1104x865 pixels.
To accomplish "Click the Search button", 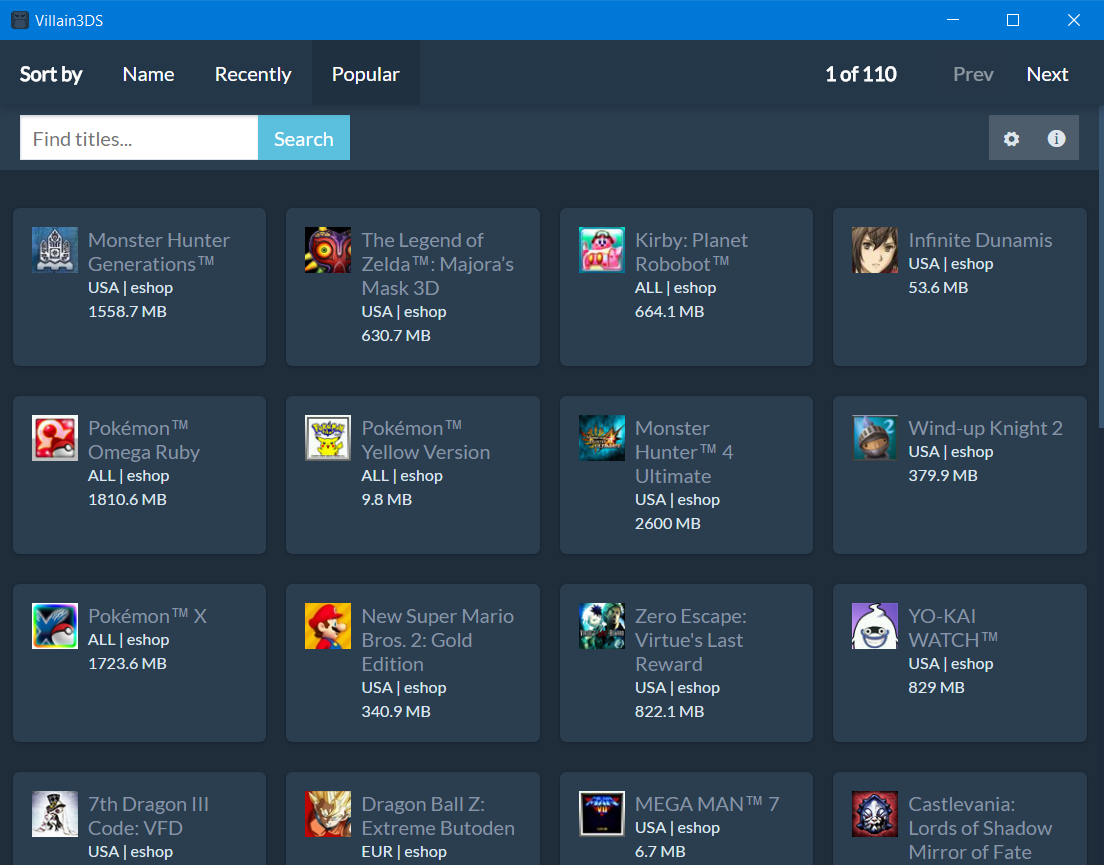I will 303,138.
